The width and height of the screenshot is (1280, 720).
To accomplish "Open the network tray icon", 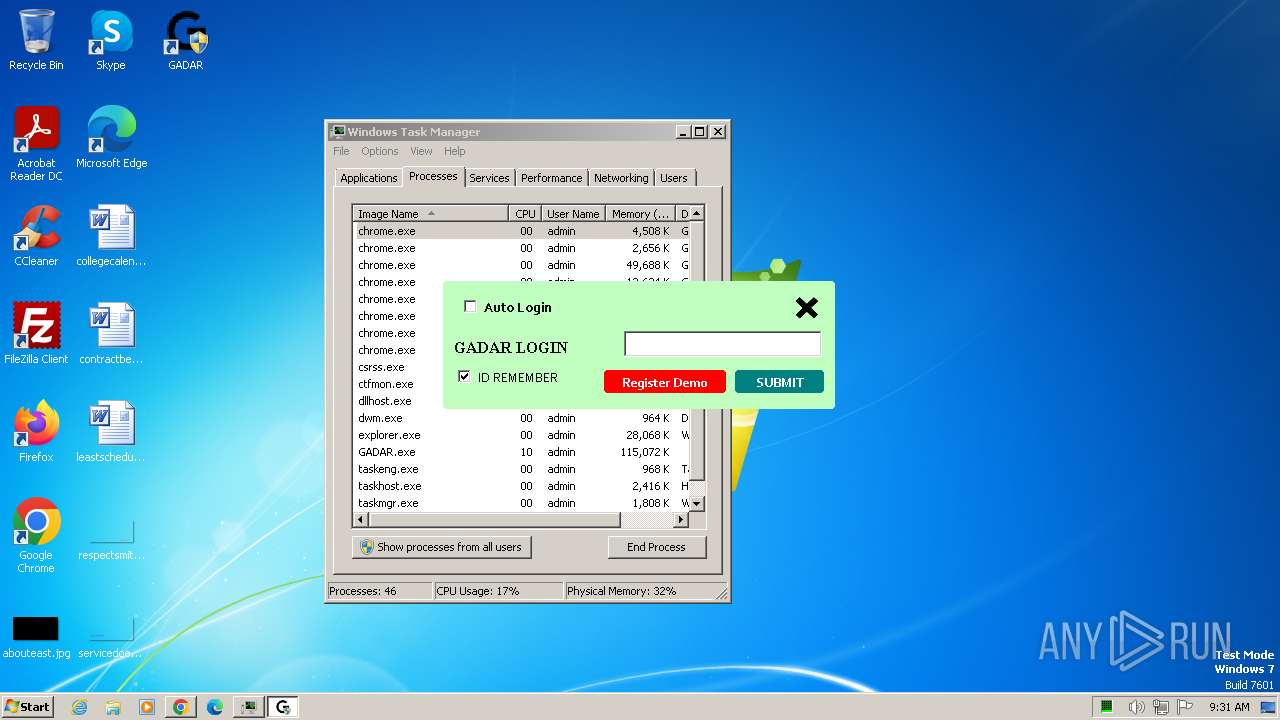I will pyautogui.click(x=1161, y=707).
